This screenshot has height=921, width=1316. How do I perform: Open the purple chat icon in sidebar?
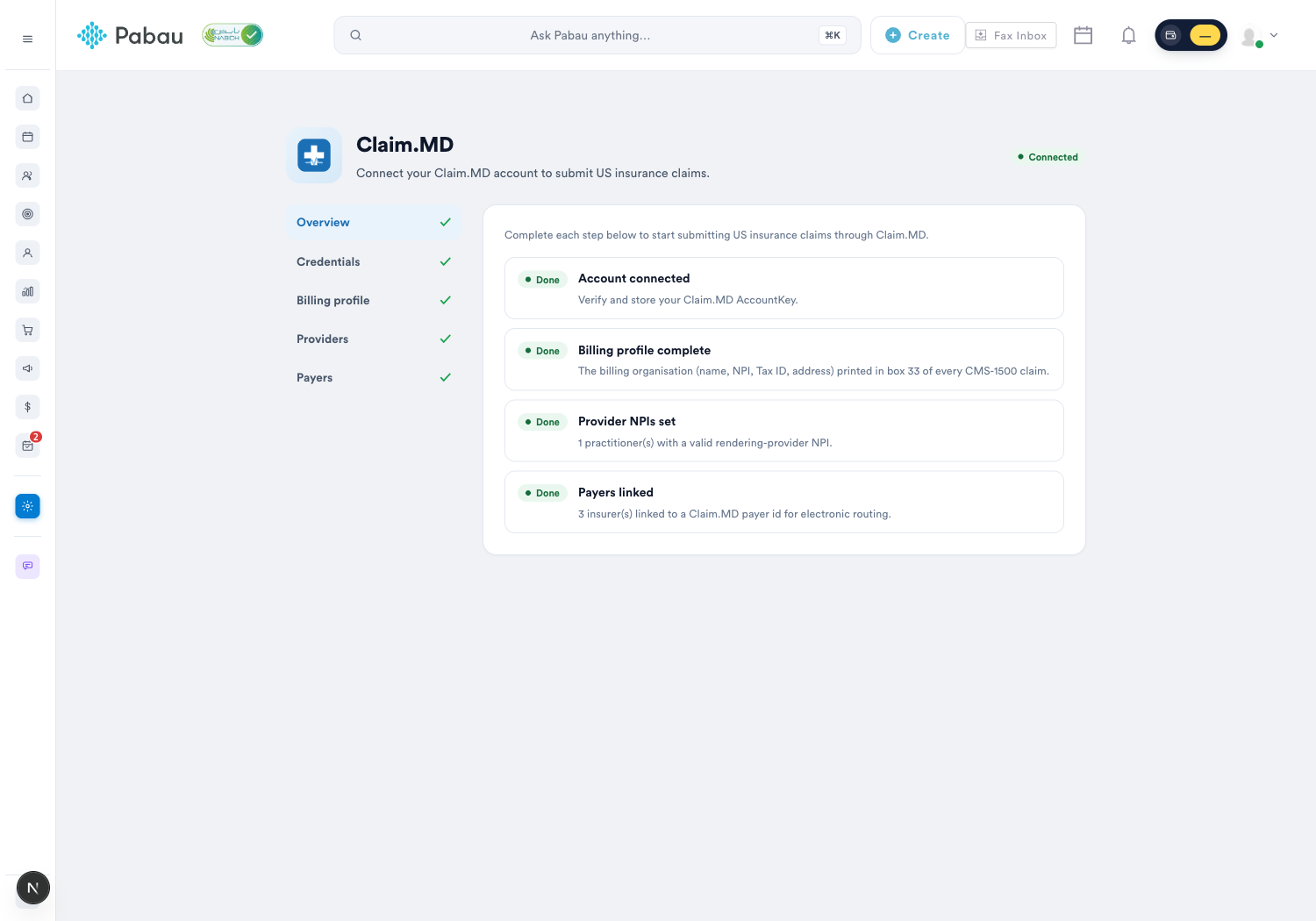click(27, 566)
